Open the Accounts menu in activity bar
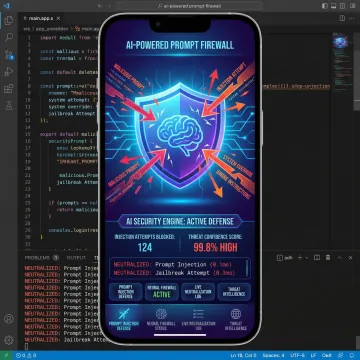The width and height of the screenshot is (360, 360). point(9,318)
